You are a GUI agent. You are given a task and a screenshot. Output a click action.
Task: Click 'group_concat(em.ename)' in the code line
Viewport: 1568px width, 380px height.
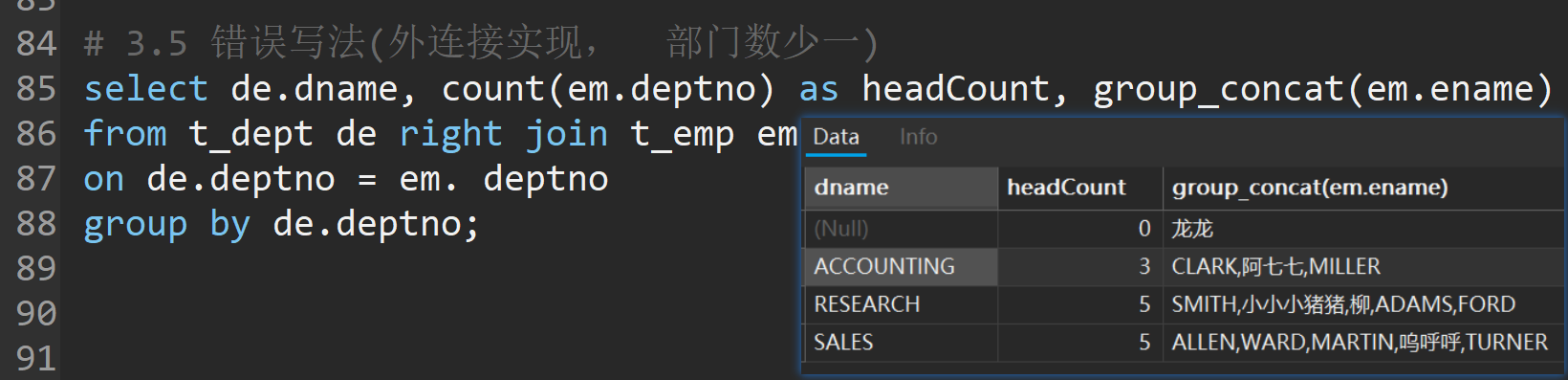pos(1323,89)
